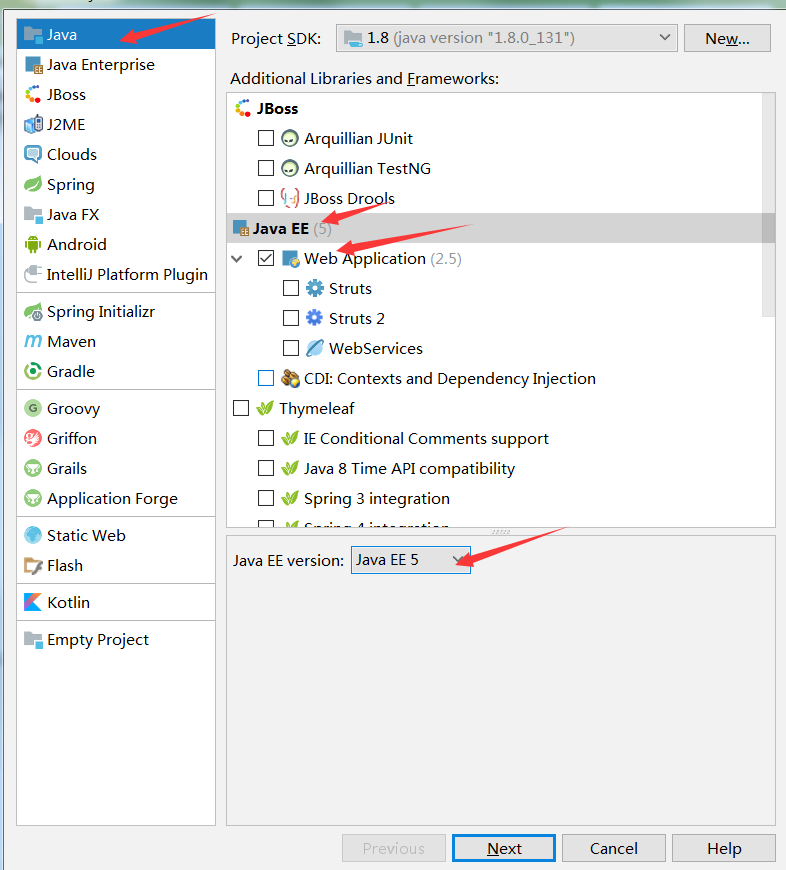Viewport: 786px width, 870px height.
Task: Tick the Thymeleaf framework checkbox
Action: [x=241, y=408]
